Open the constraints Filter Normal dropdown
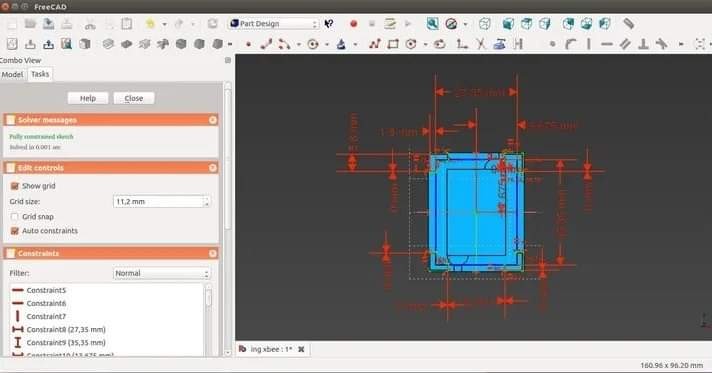 click(x=162, y=274)
